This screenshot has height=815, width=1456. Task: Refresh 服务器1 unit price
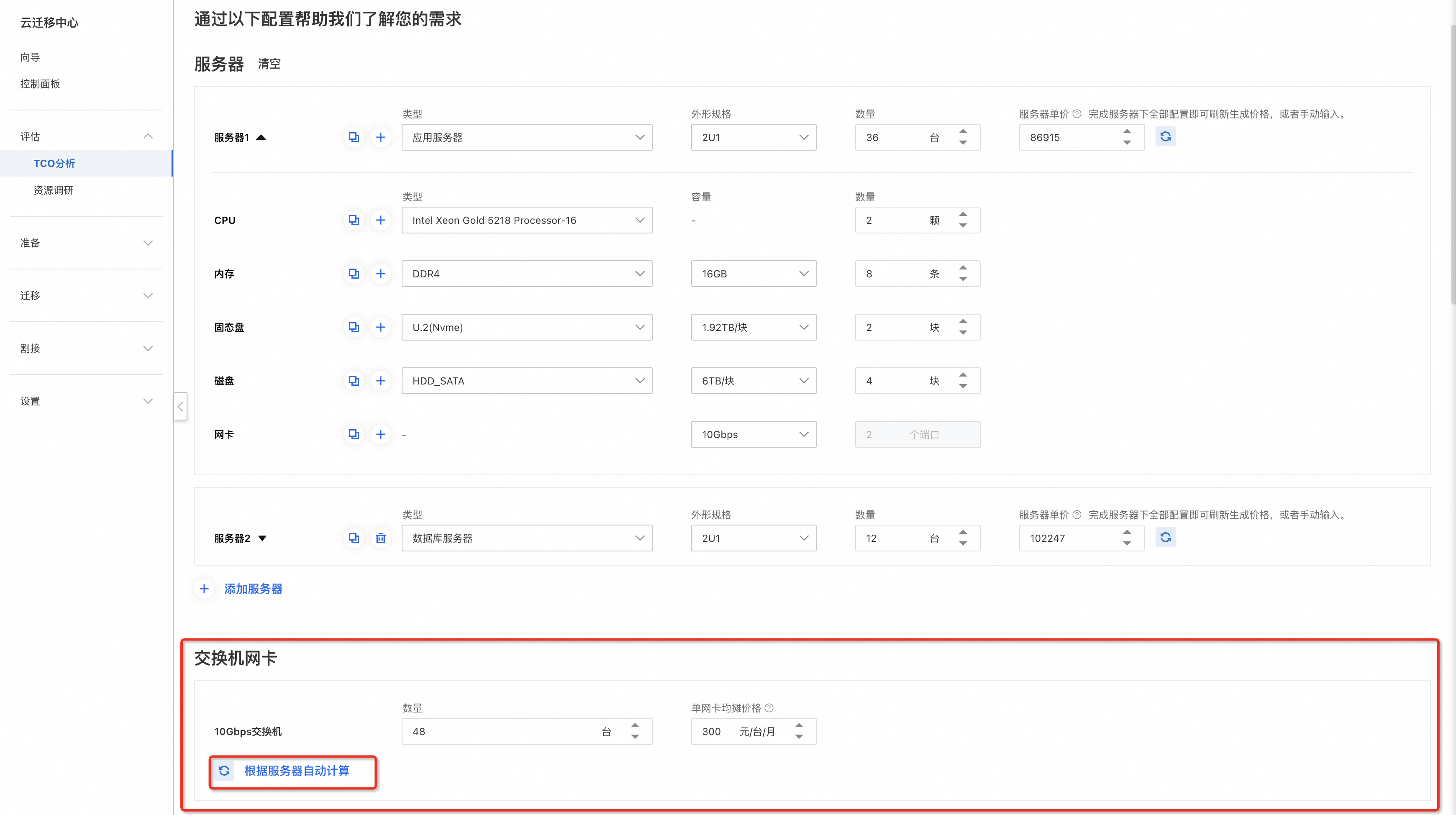(1165, 137)
